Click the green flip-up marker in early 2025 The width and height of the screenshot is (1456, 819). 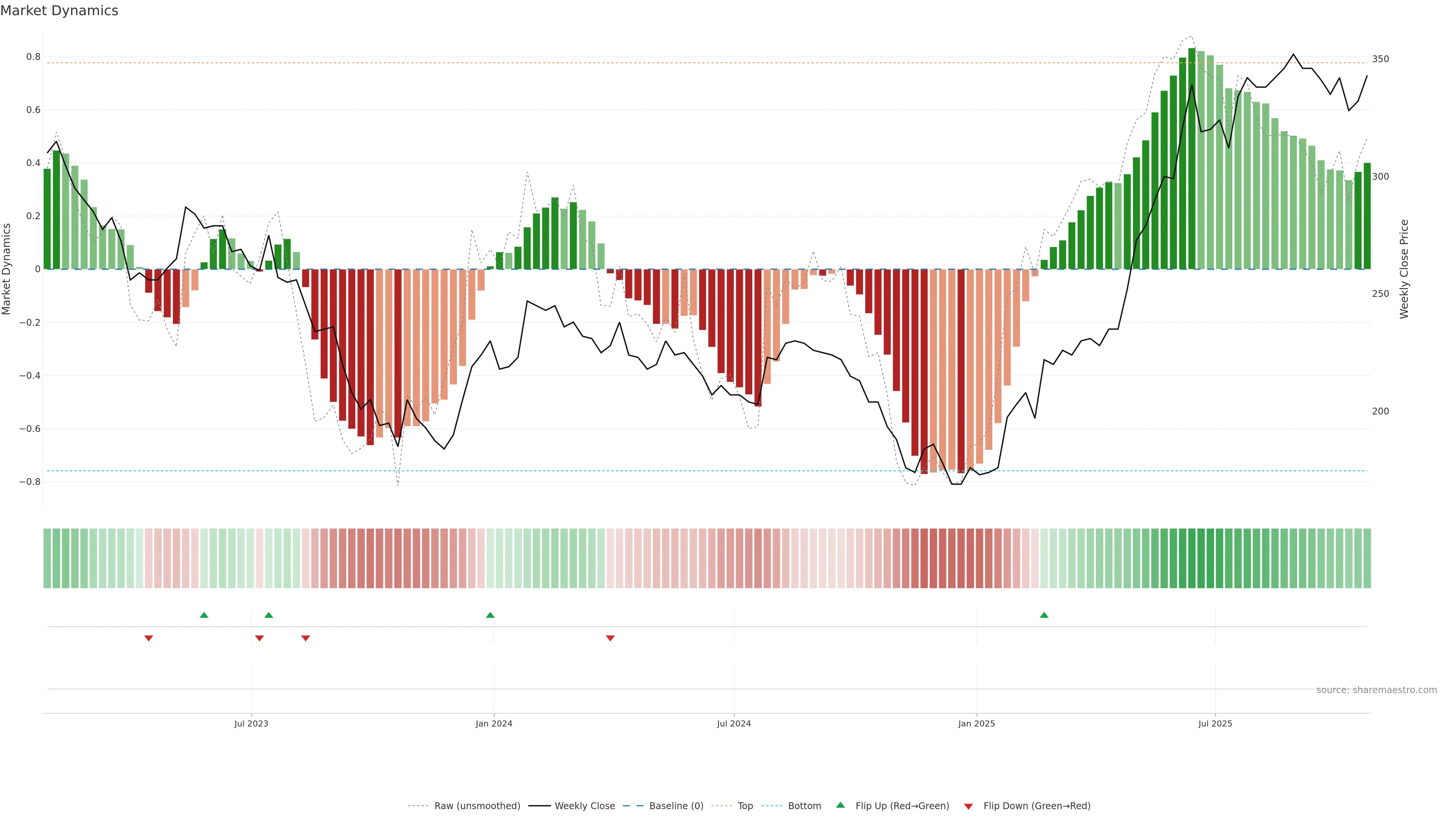(x=1044, y=615)
